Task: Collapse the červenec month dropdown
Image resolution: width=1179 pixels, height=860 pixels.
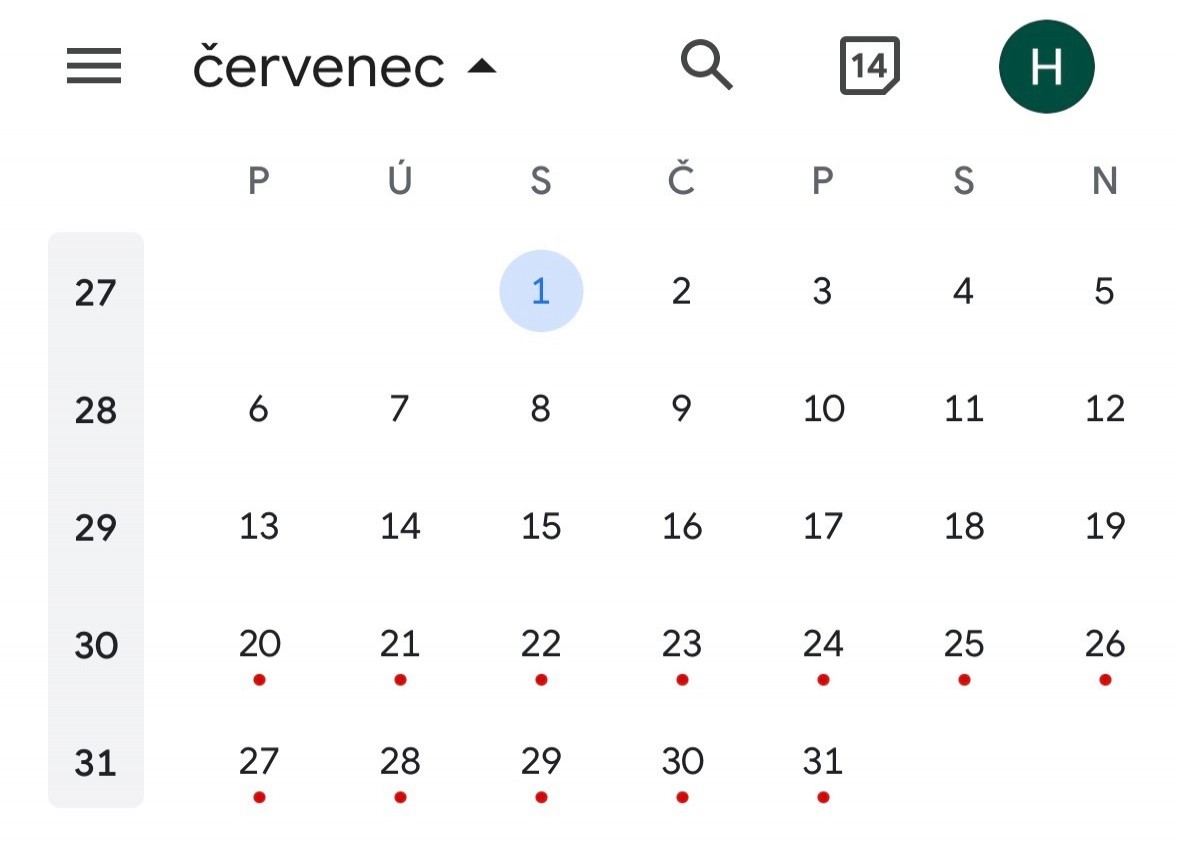Action: [344, 68]
